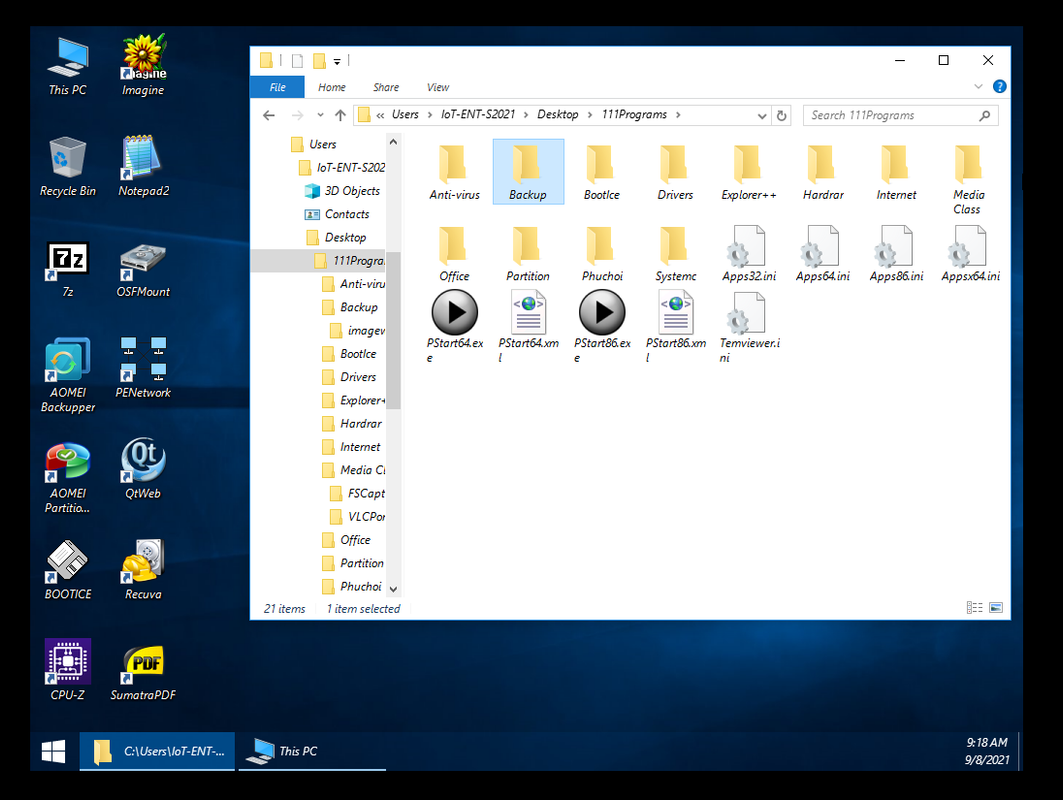
Task: Go up one folder level
Action: 340,115
